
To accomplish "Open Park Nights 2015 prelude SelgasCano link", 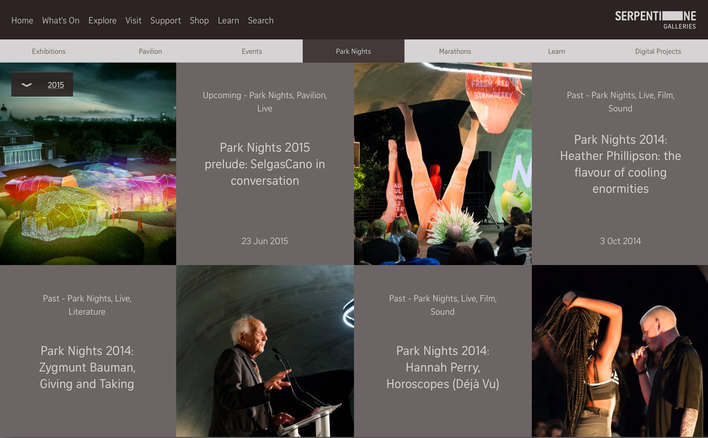I will [x=265, y=164].
